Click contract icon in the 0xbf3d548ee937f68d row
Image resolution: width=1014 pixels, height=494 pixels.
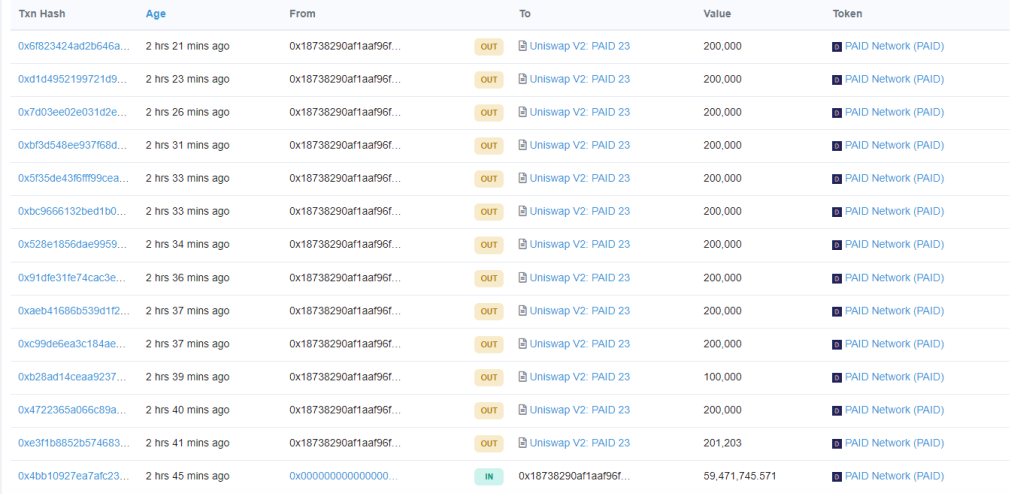[523, 145]
